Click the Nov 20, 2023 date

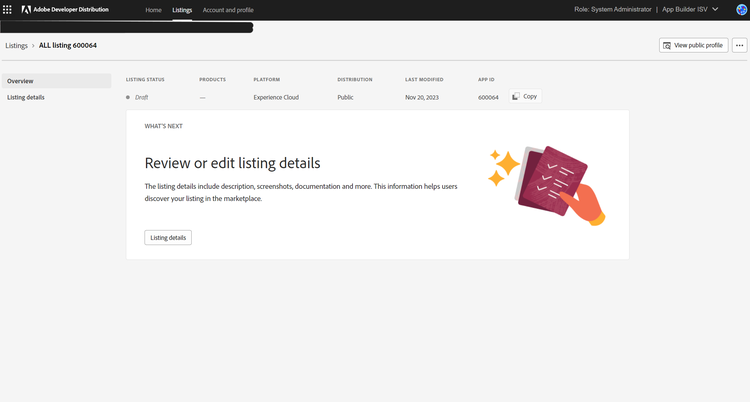coord(422,97)
